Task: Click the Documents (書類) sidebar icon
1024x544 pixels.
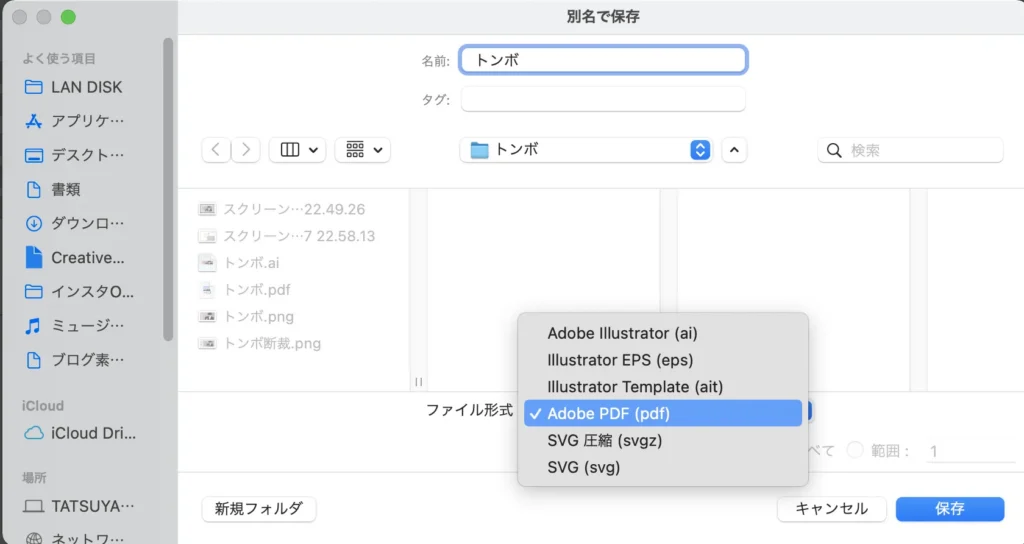Action: pos(34,189)
